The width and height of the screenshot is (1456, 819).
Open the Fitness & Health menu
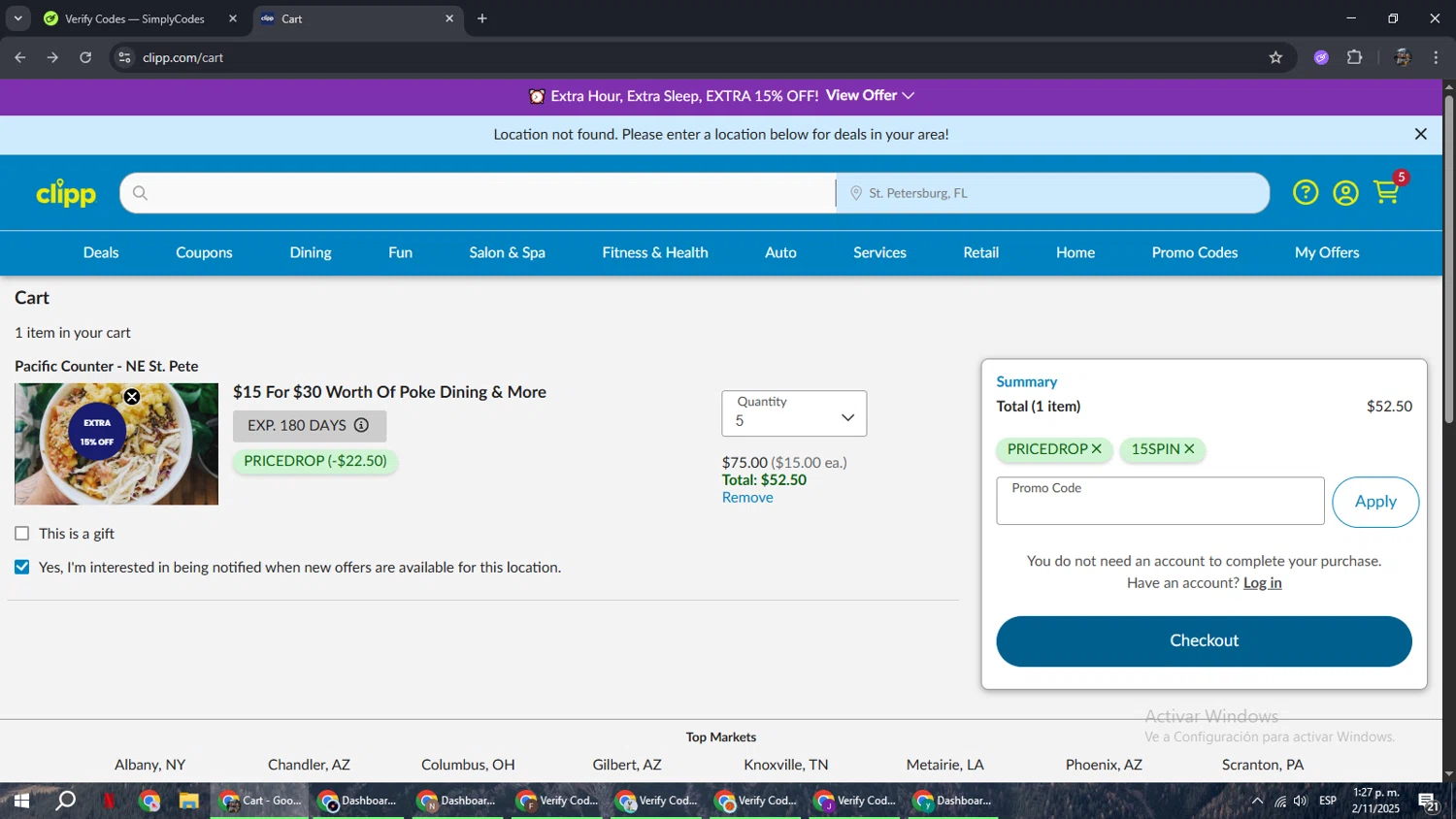point(655,252)
